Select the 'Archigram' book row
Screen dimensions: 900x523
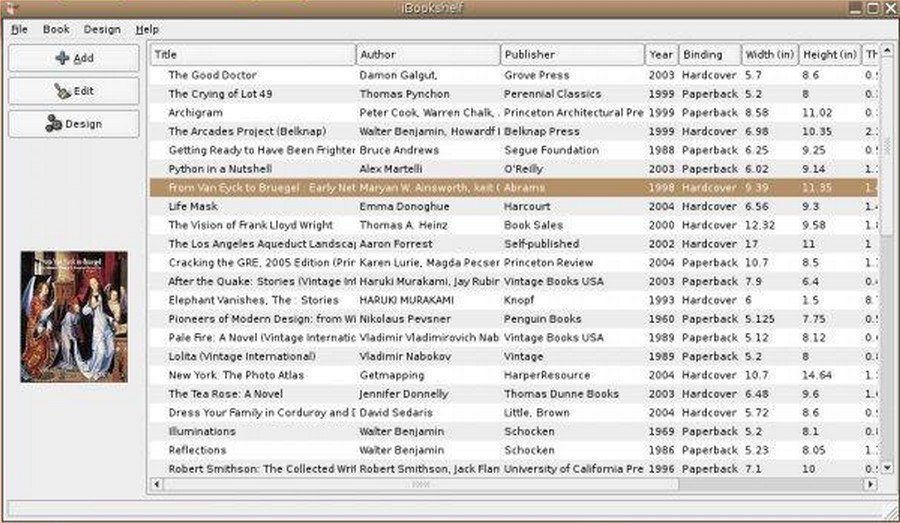pos(514,113)
